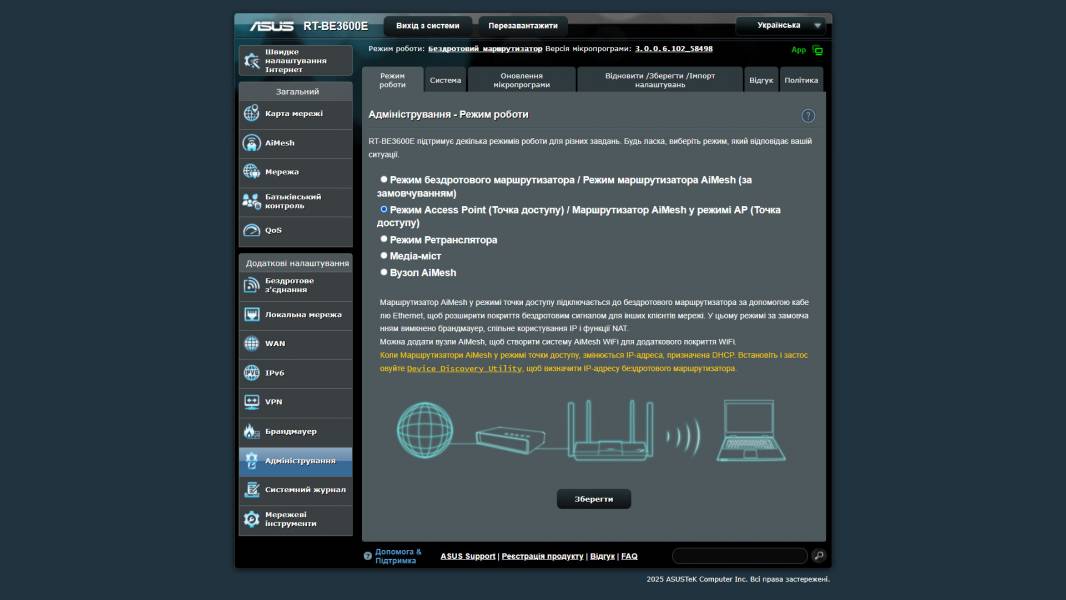This screenshot has width=1066, height=600.
Task: Open Бездротове з'єднання wireless icon
Action: click(x=252, y=285)
